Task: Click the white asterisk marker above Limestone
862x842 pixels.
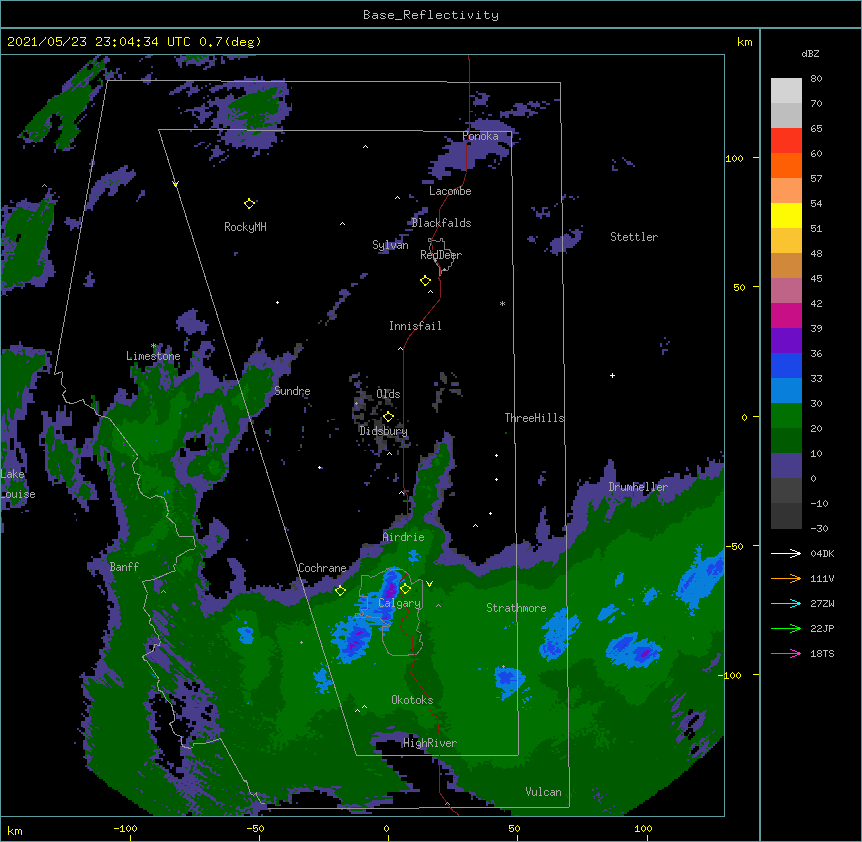Action: point(153,346)
